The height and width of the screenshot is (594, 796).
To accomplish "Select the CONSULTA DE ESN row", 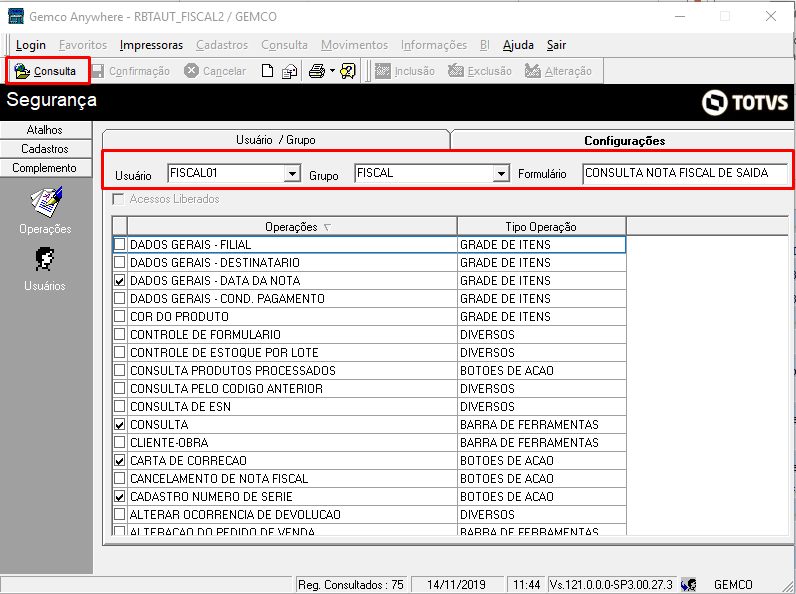I will click(369, 407).
